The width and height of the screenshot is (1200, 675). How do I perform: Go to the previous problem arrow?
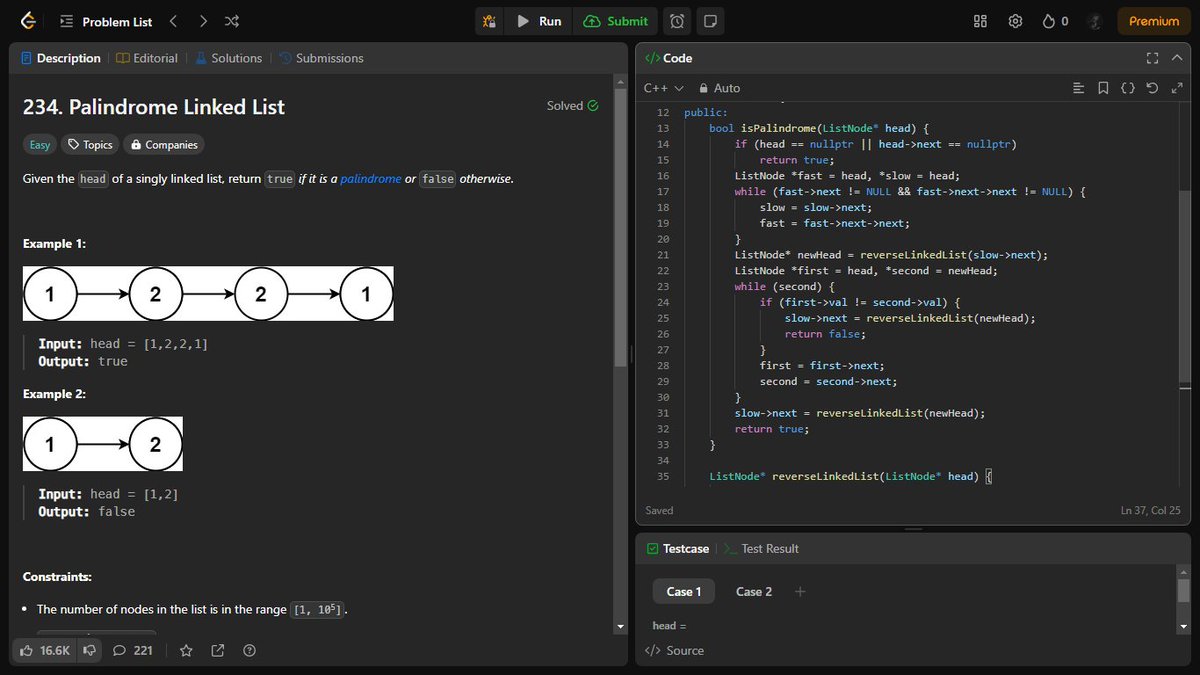tap(174, 21)
